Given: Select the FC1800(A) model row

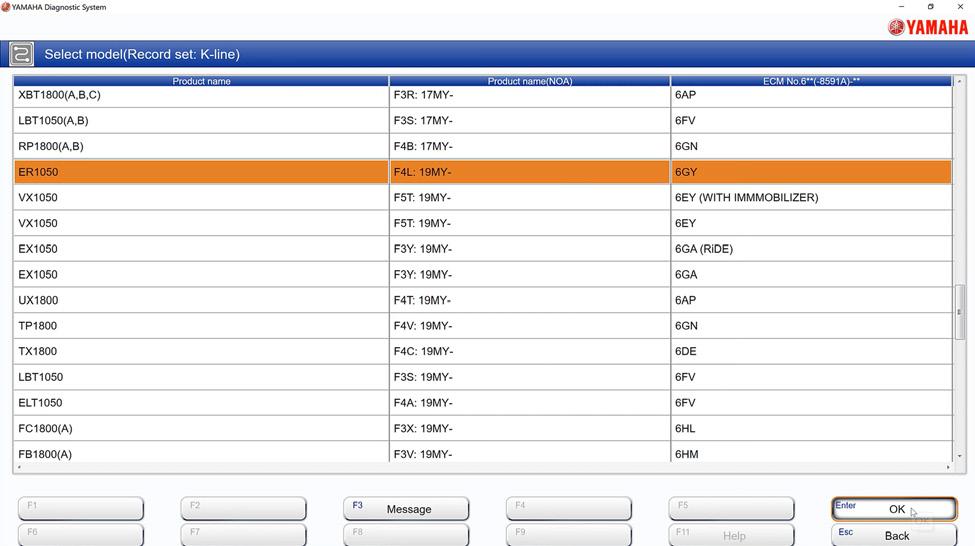Looking at the screenshot, I should (483, 428).
